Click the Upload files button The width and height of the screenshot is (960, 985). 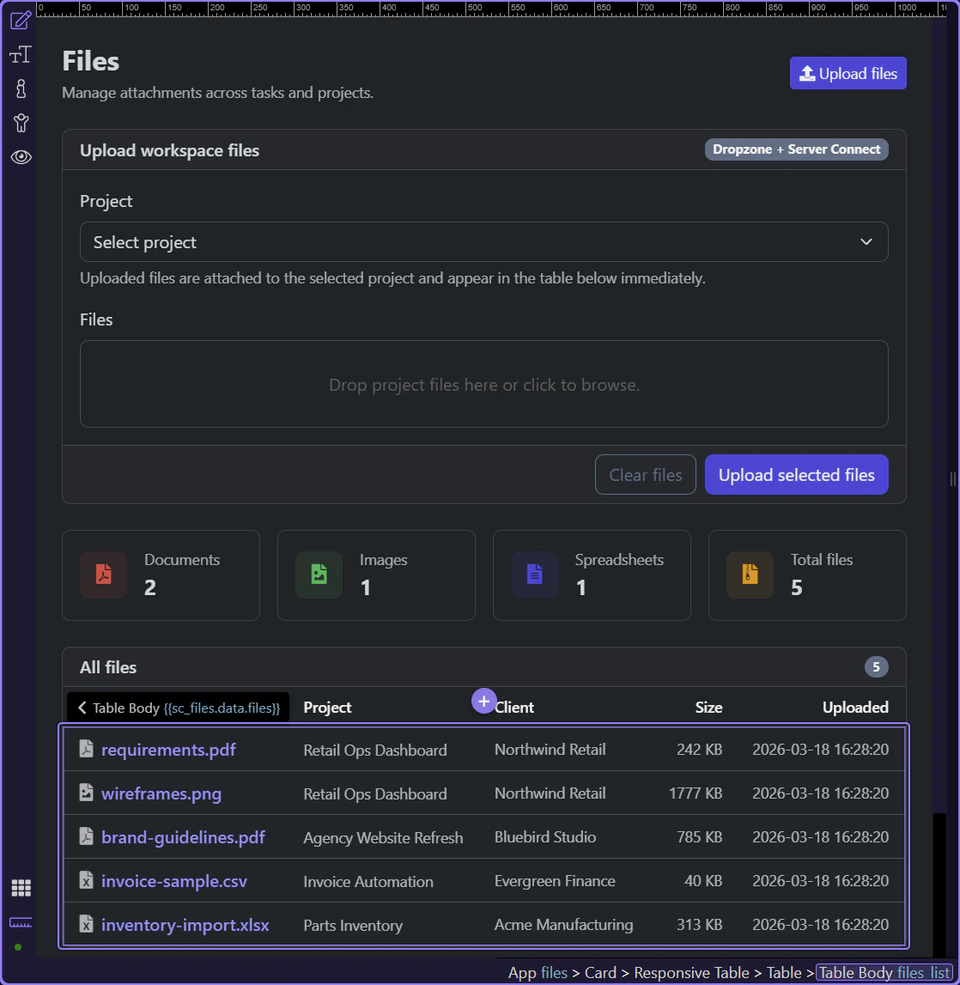coord(847,73)
